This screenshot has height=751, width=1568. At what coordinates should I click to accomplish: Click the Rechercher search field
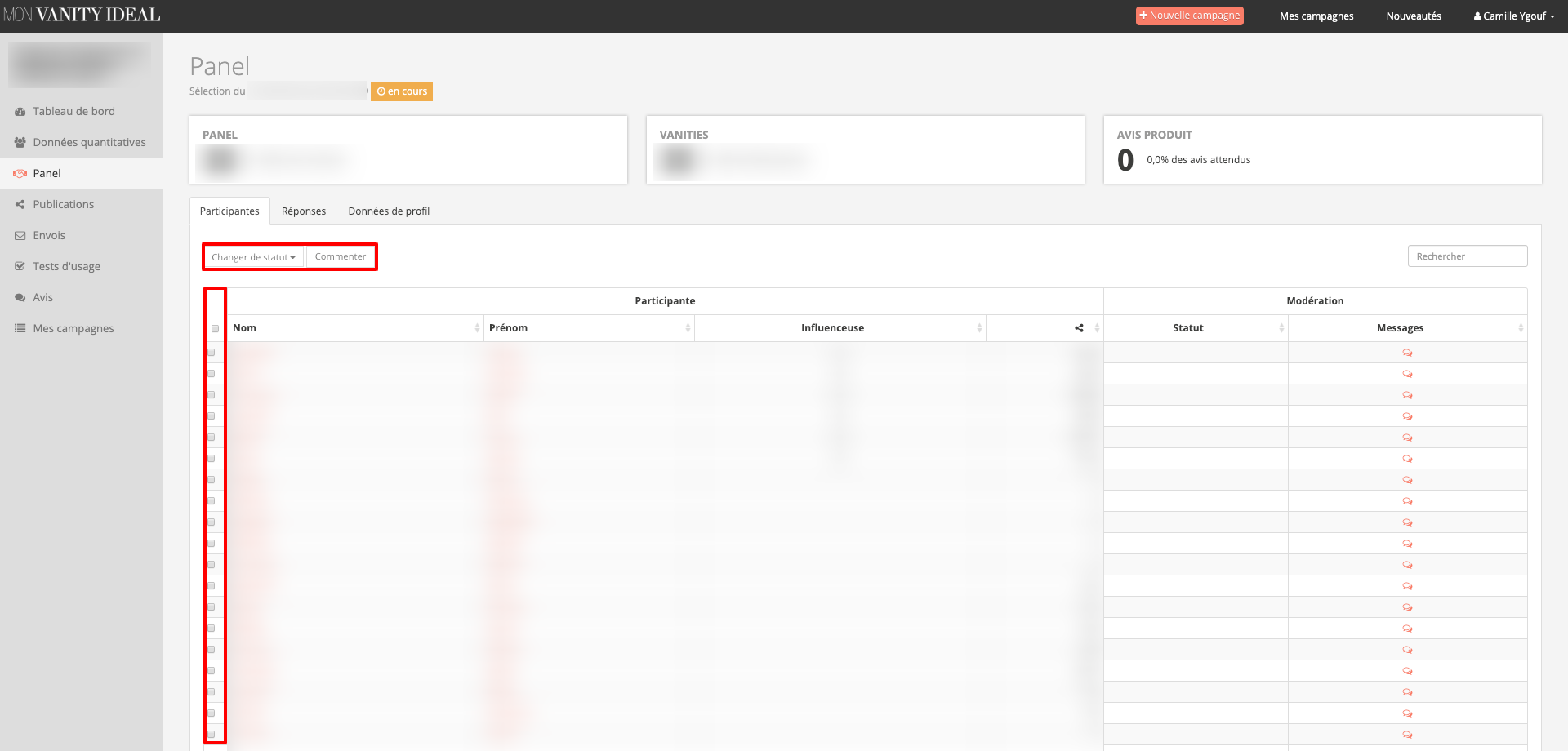tap(1467, 256)
